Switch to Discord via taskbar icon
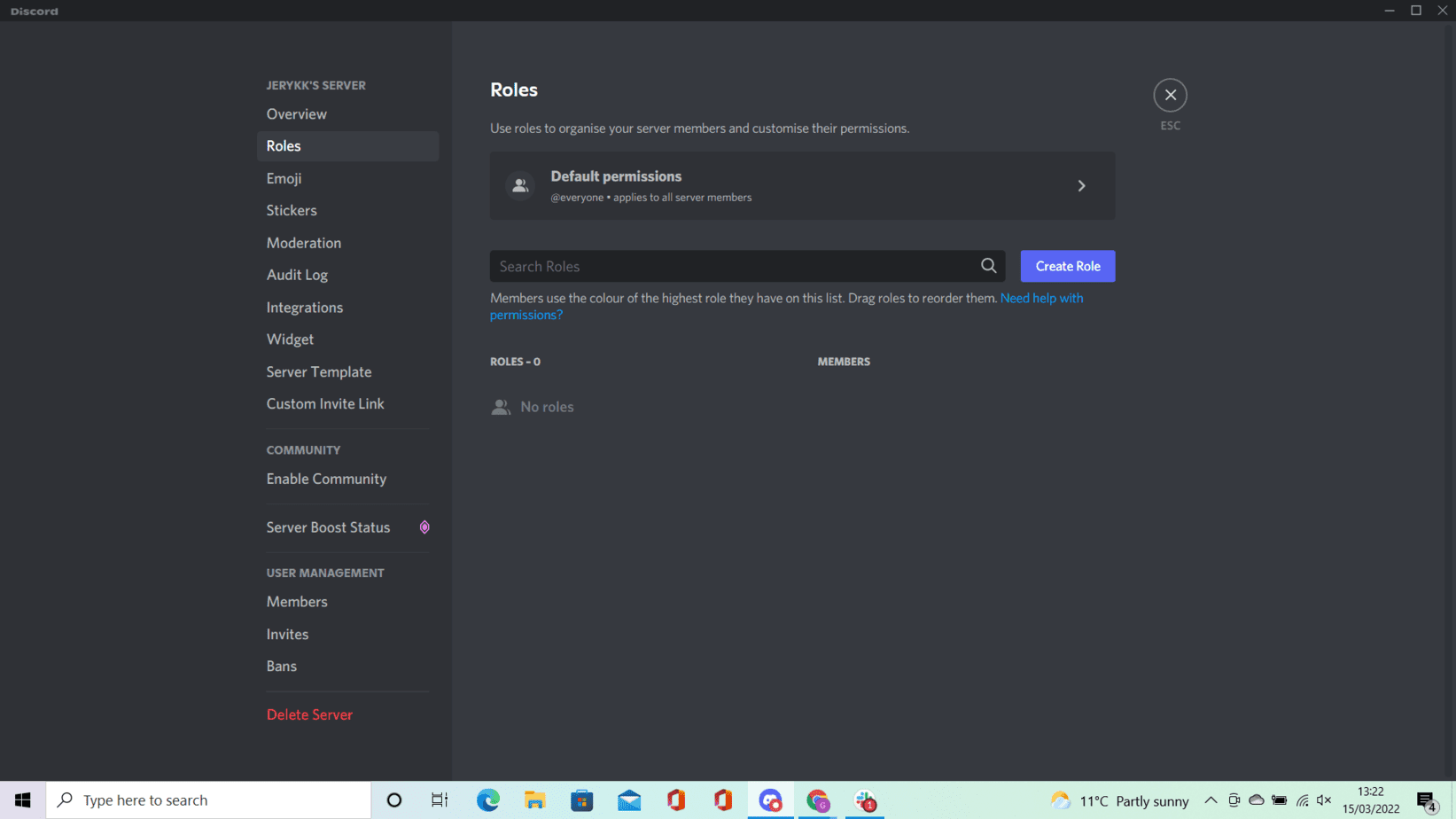 point(770,800)
